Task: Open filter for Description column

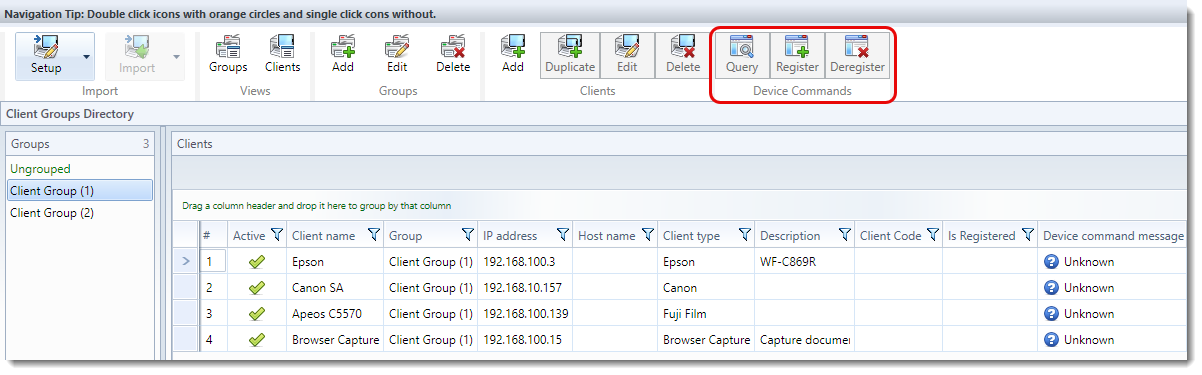Action: (844, 235)
